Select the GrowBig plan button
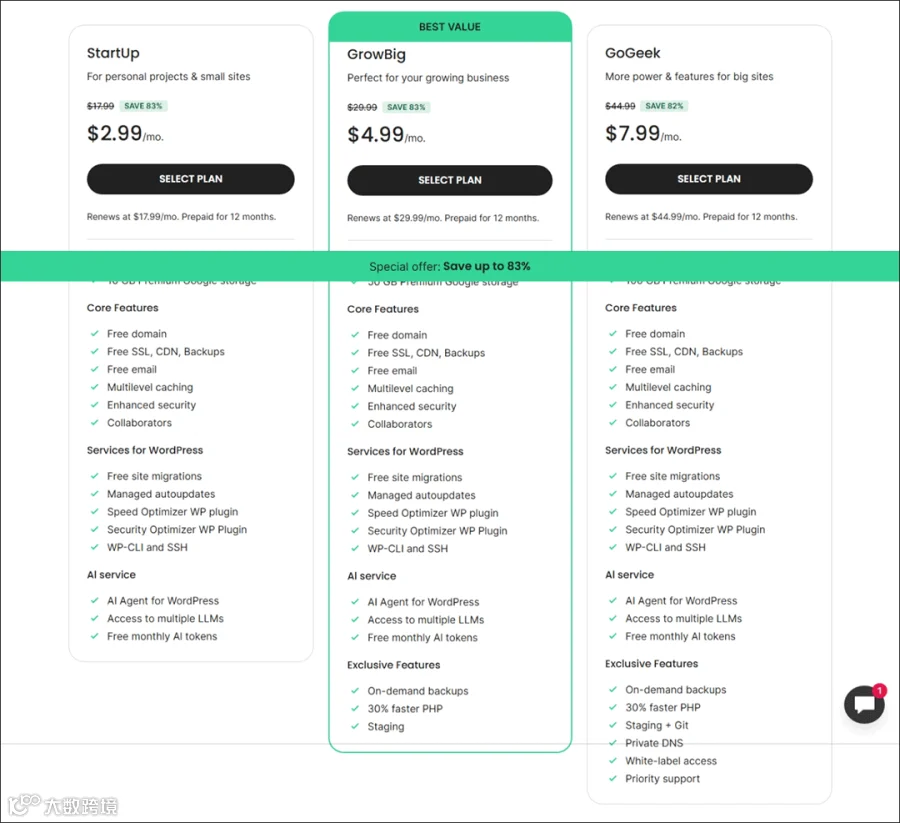 [x=450, y=180]
